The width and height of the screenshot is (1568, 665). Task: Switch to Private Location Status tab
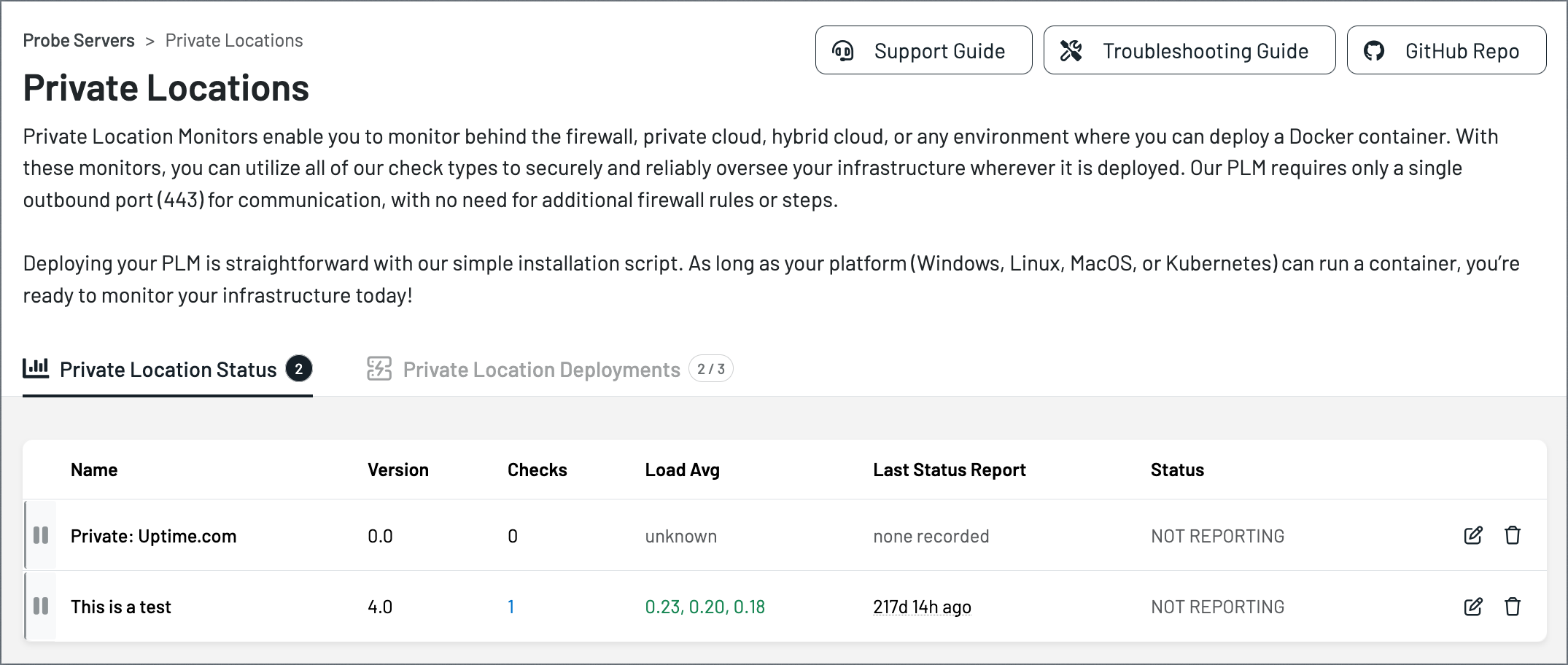(x=168, y=370)
